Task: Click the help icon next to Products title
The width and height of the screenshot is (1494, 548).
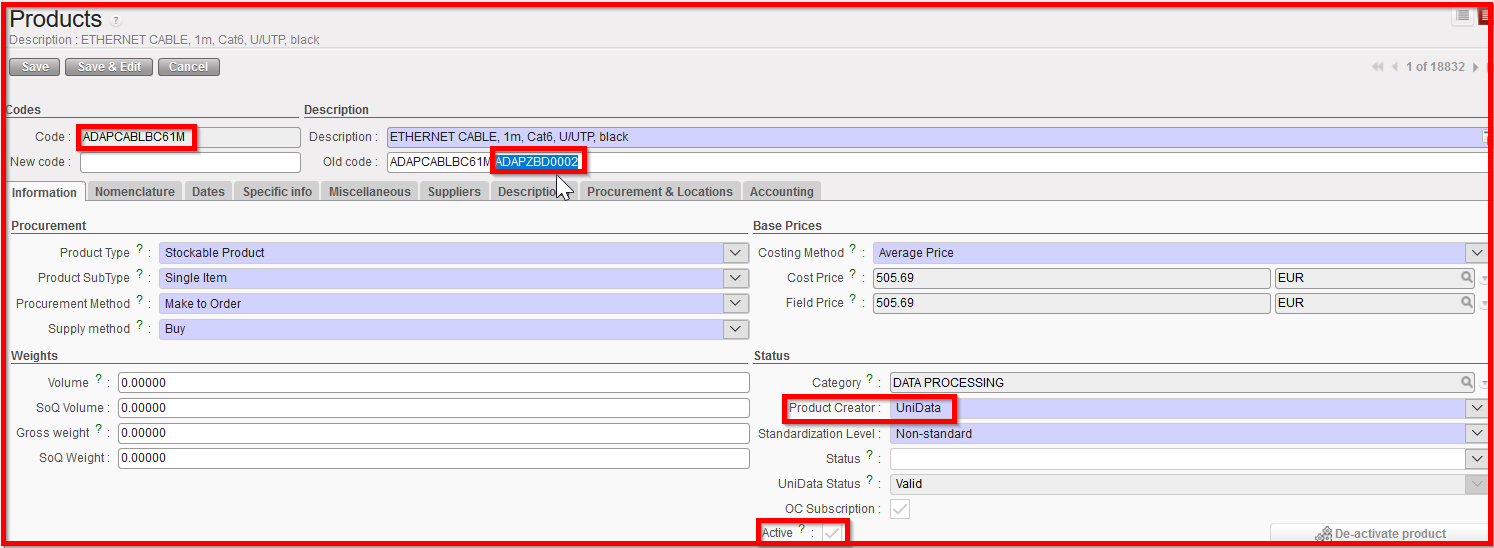Action: 116,21
